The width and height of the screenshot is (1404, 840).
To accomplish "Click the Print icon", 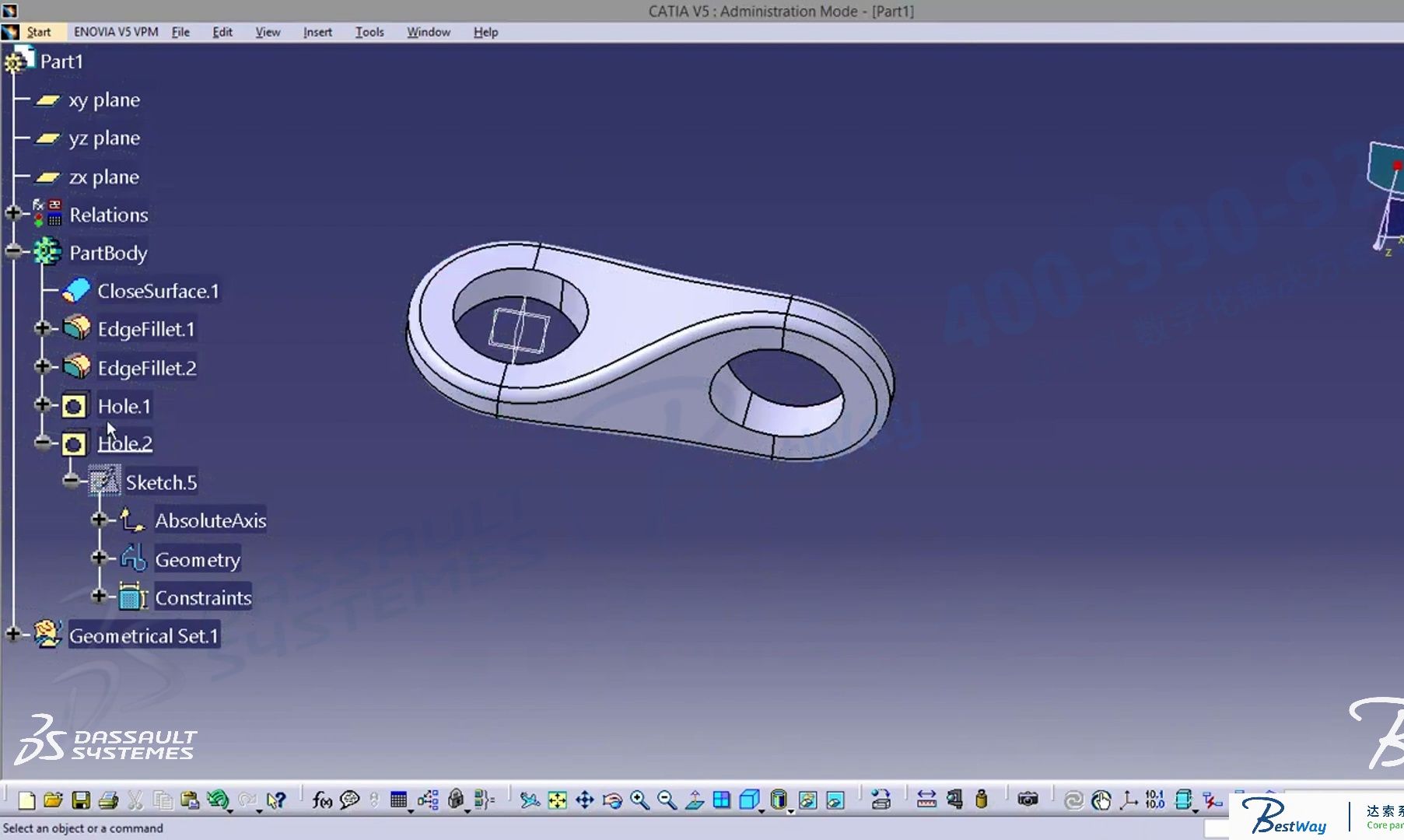I will 108,800.
